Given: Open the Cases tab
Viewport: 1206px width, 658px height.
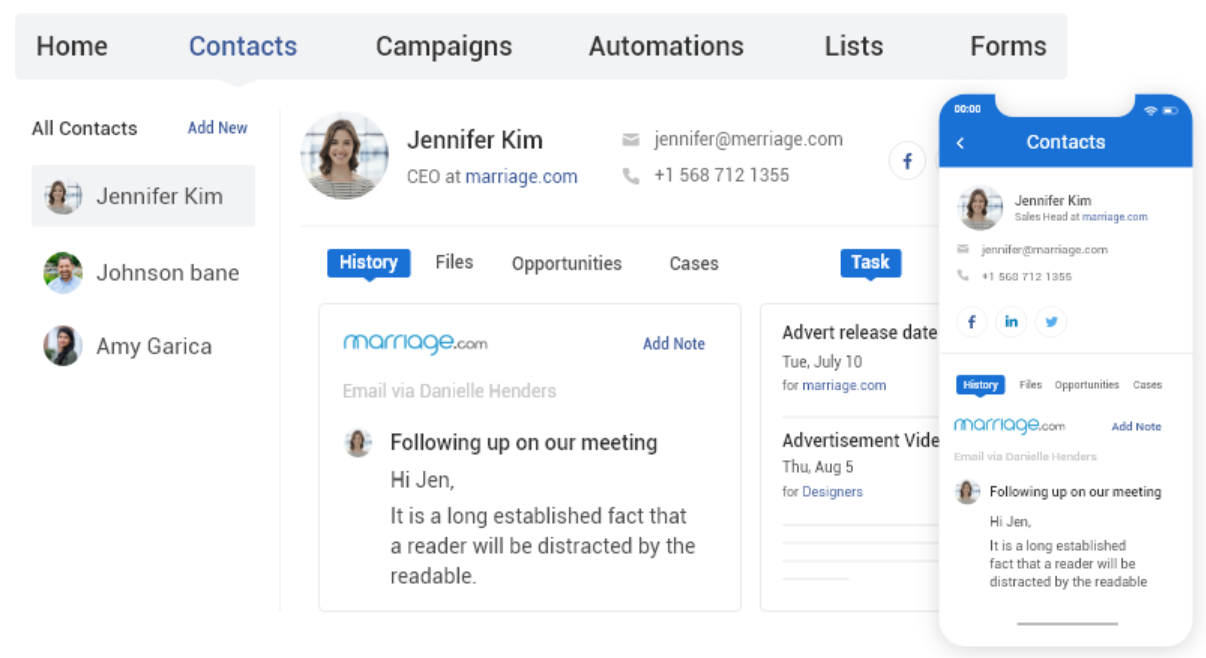Looking at the screenshot, I should (694, 264).
